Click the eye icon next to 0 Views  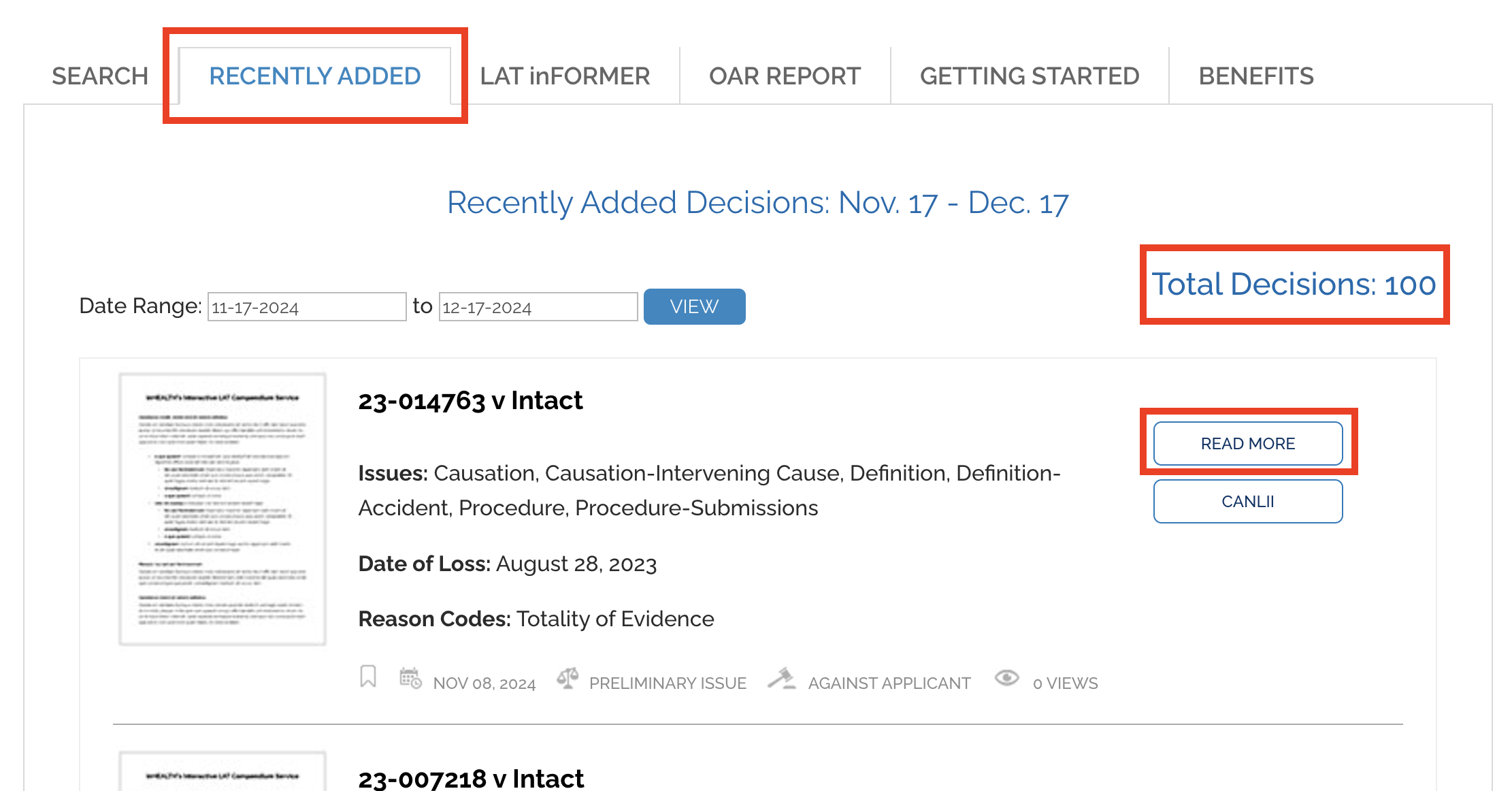[x=1006, y=678]
